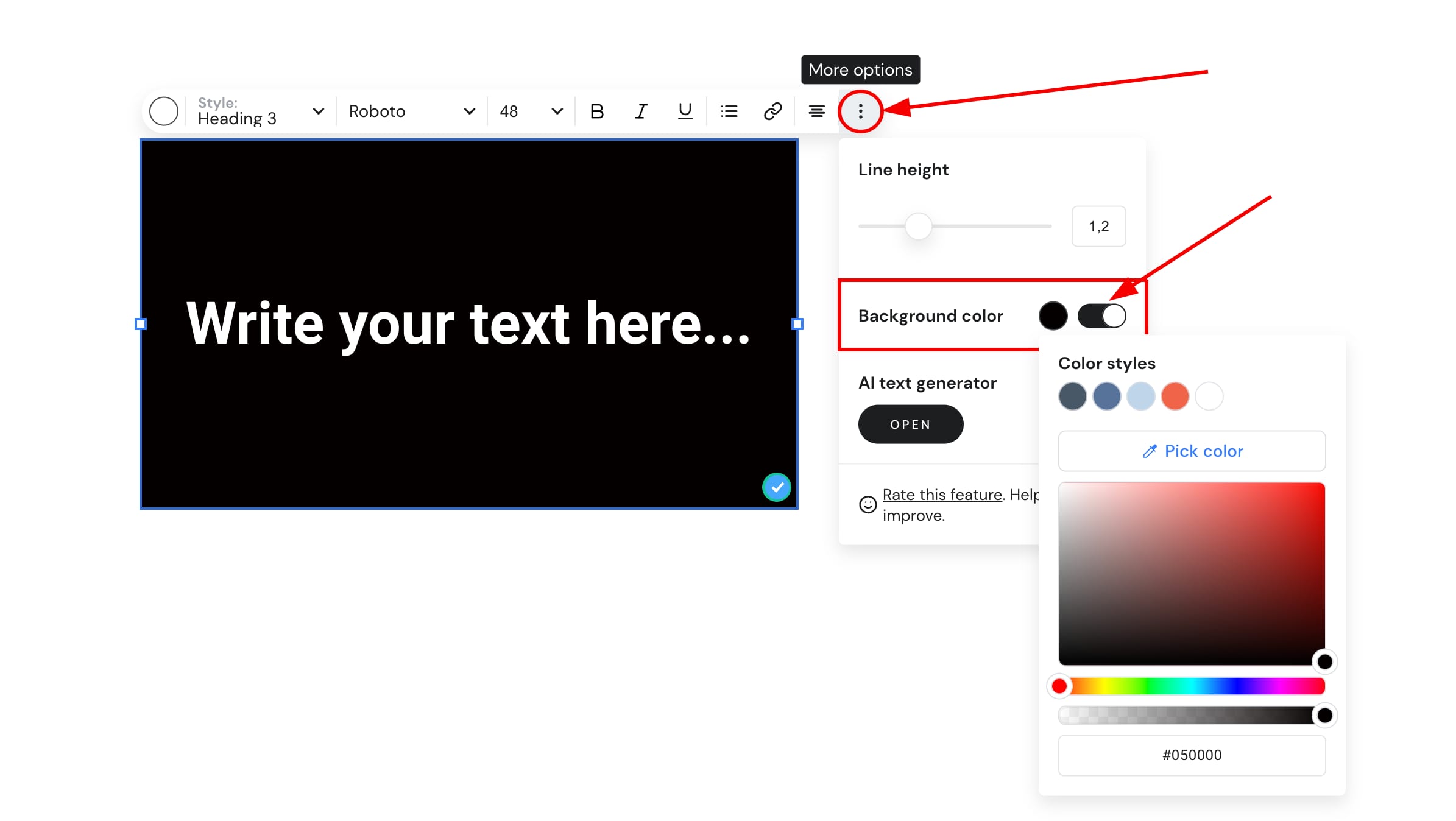The image size is (1456, 821).
Task: Click the text color circle in toolbar
Action: point(164,111)
